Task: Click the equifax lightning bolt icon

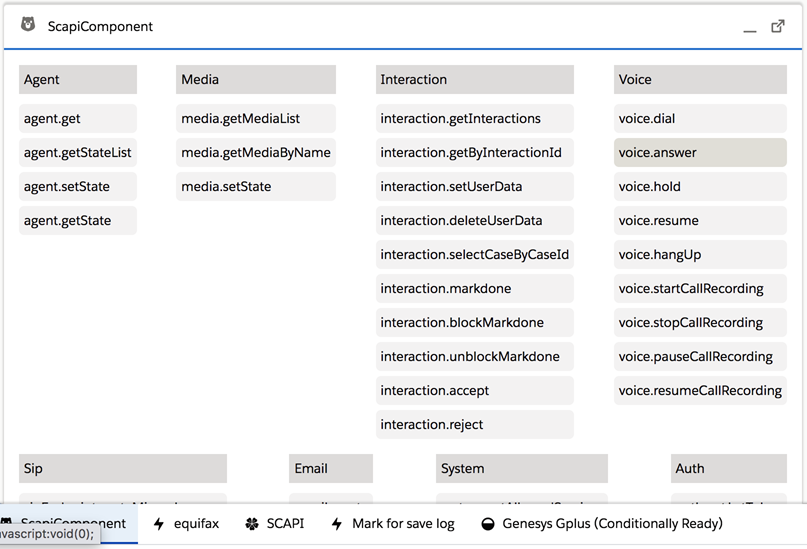Action: coord(159,523)
